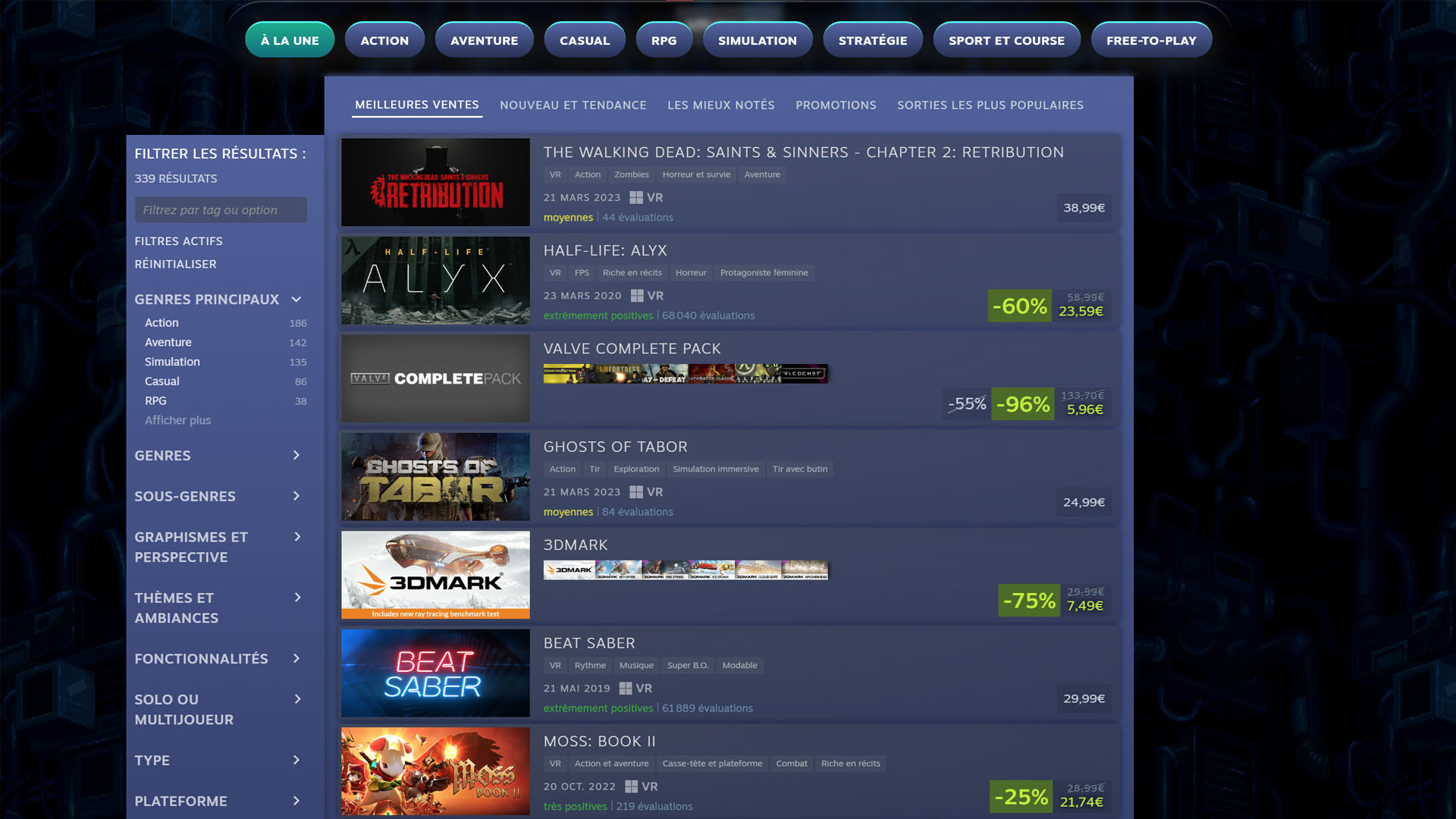Viewport: 1456px width, 819px height.
Task: Focus the tag filter search field
Action: point(221,210)
